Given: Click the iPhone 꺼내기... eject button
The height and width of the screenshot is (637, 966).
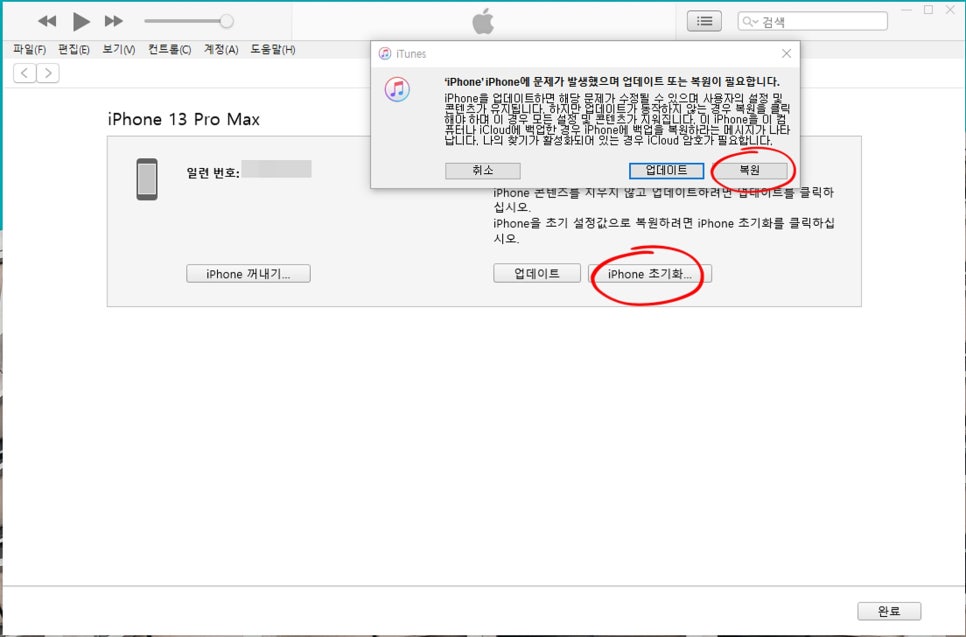Looking at the screenshot, I should (x=248, y=274).
